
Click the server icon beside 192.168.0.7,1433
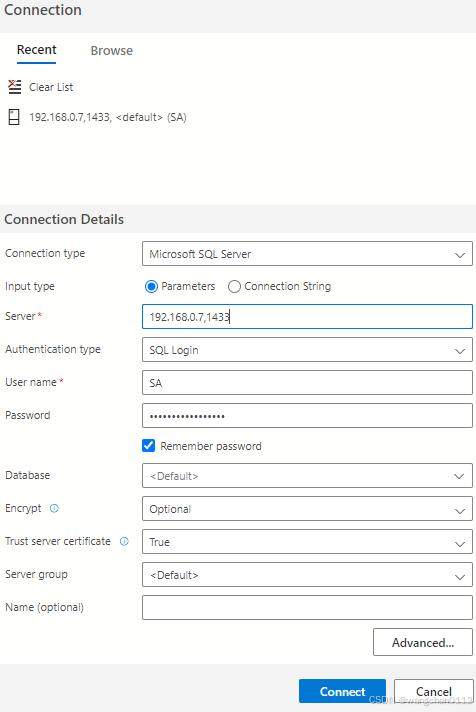point(14,117)
